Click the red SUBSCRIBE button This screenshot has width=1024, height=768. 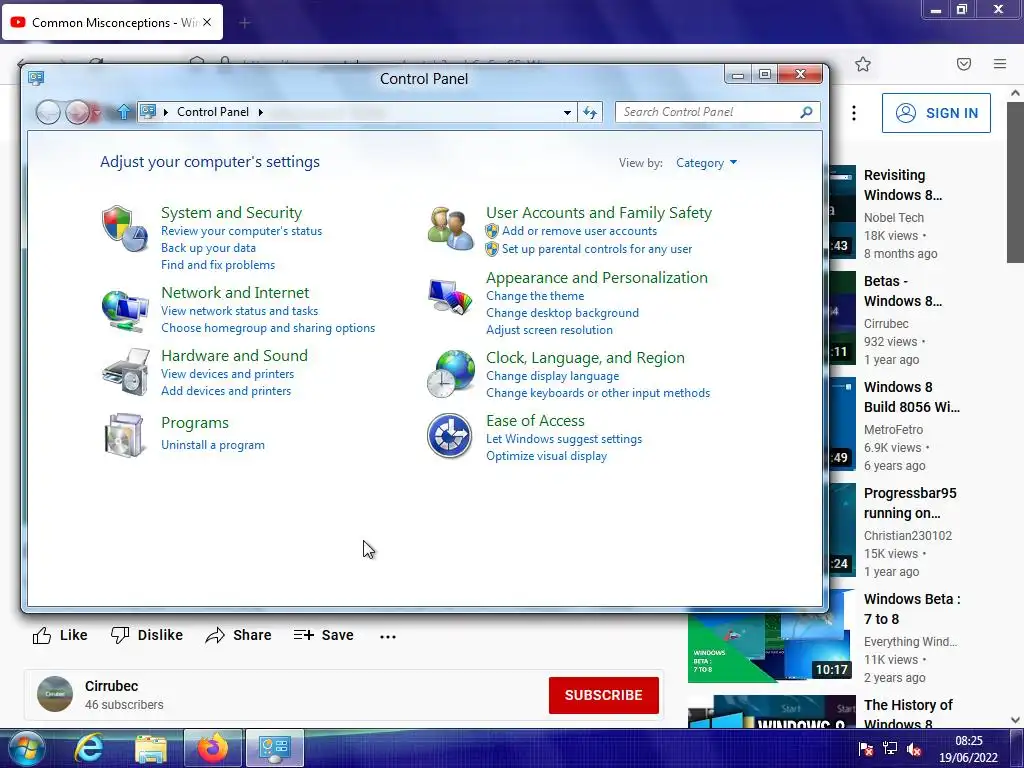[603, 695]
